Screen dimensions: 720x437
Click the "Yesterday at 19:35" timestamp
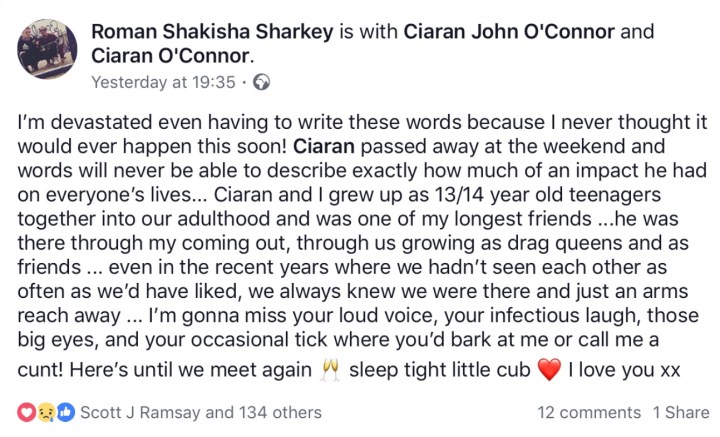click(x=163, y=82)
